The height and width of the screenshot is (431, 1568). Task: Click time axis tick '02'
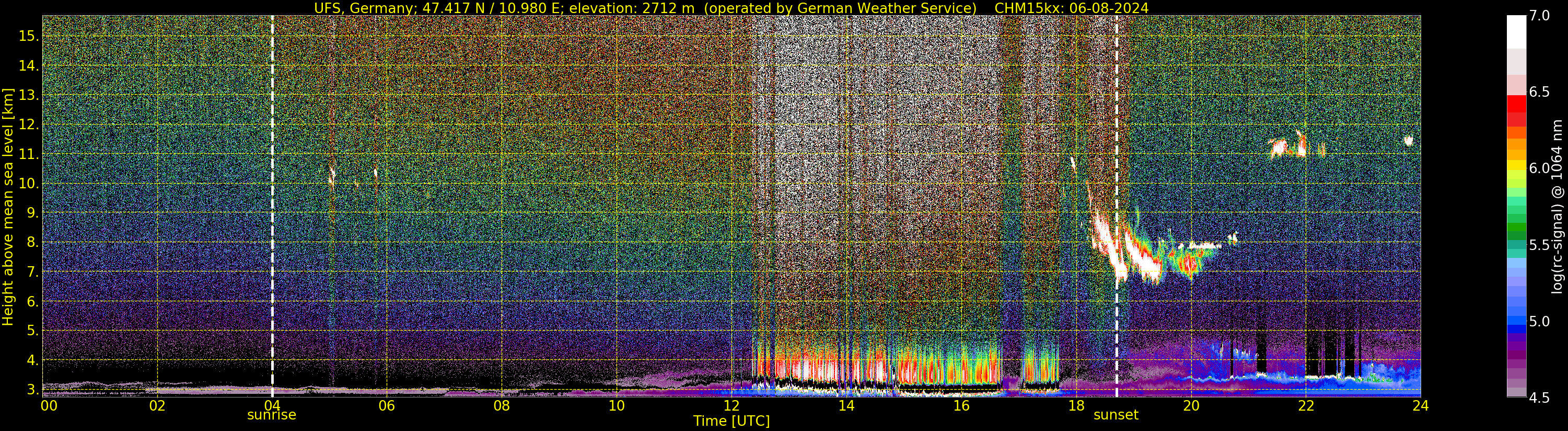[x=157, y=405]
